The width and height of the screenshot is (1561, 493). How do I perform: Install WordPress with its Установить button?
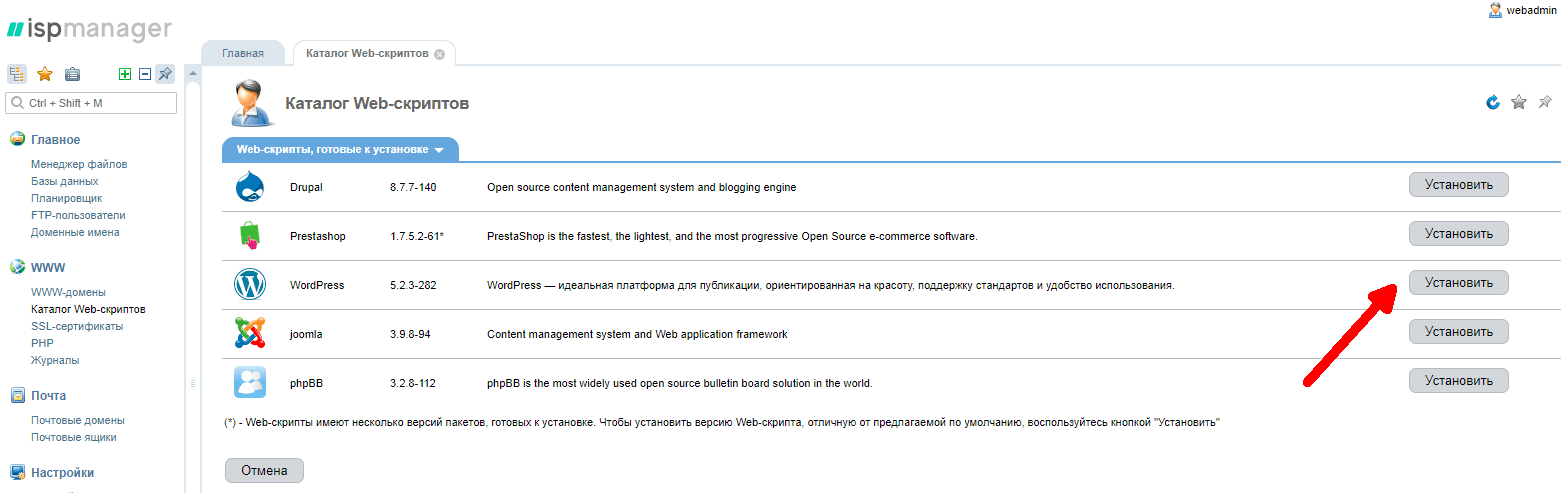pos(1458,283)
